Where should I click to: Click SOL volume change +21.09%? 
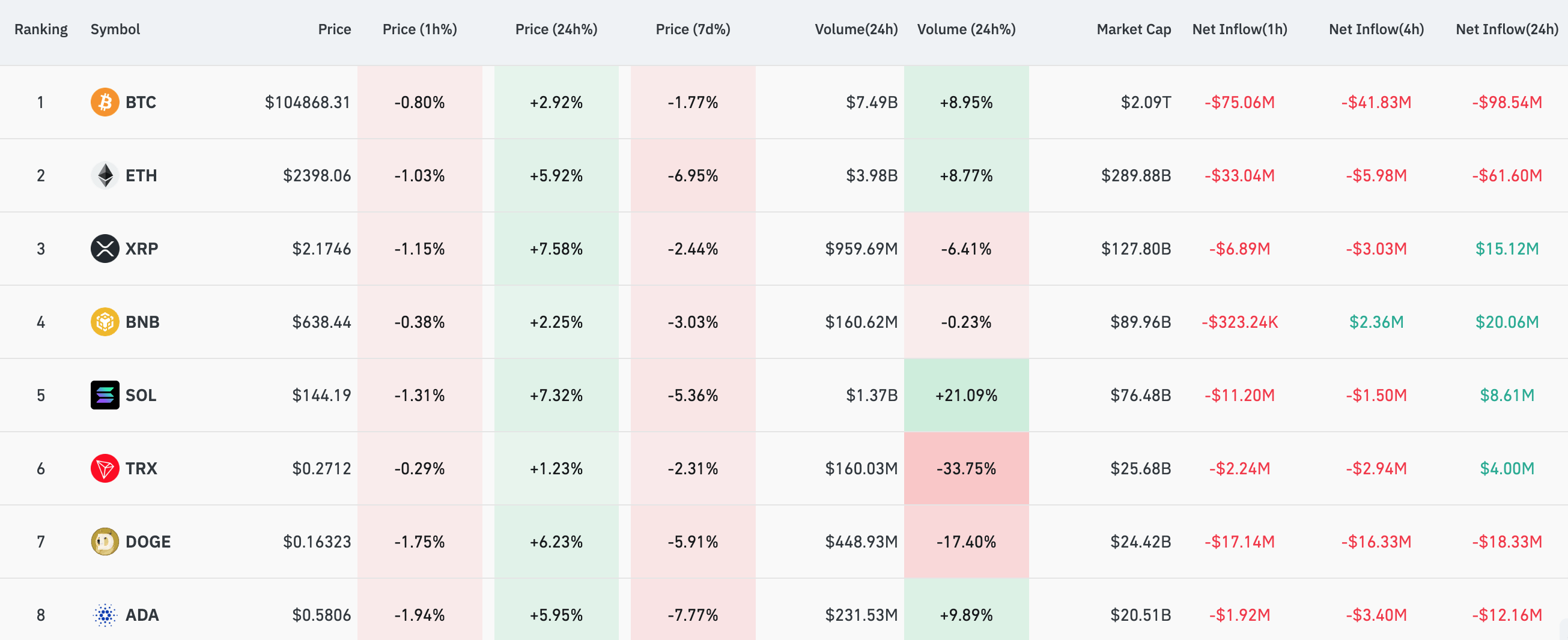pos(966,396)
